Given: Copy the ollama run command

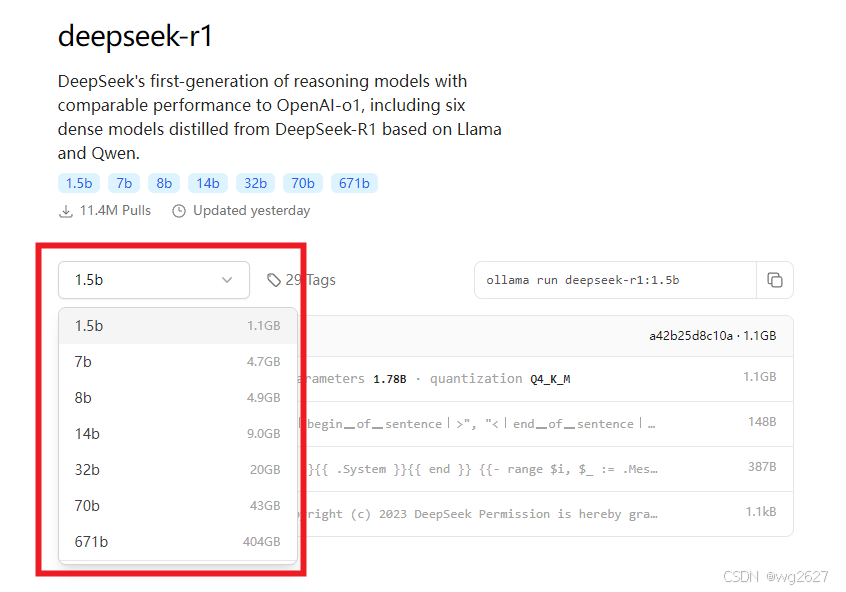Looking at the screenshot, I should [776, 280].
